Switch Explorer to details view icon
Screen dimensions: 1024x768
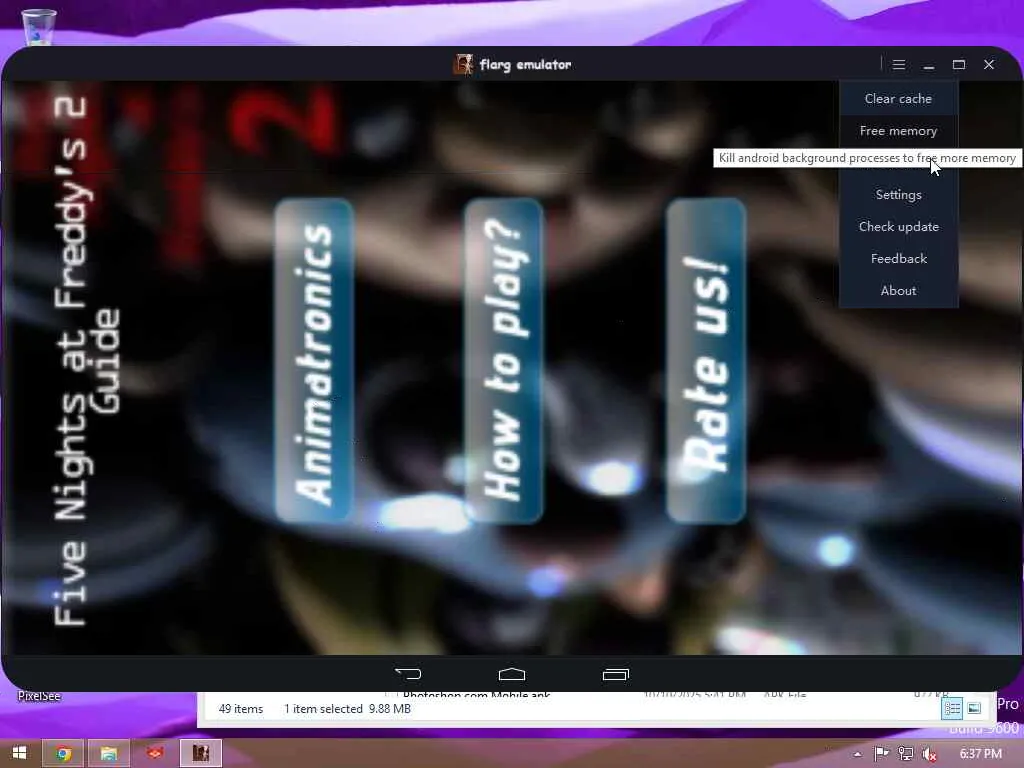pos(952,708)
